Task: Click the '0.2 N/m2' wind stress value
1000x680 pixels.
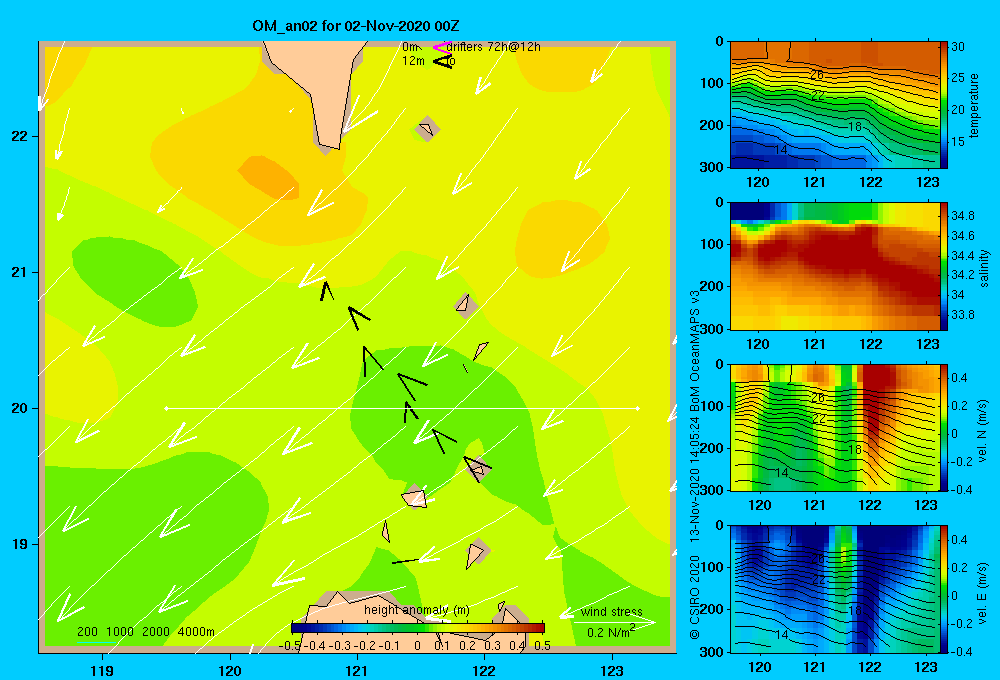Action: tap(611, 632)
